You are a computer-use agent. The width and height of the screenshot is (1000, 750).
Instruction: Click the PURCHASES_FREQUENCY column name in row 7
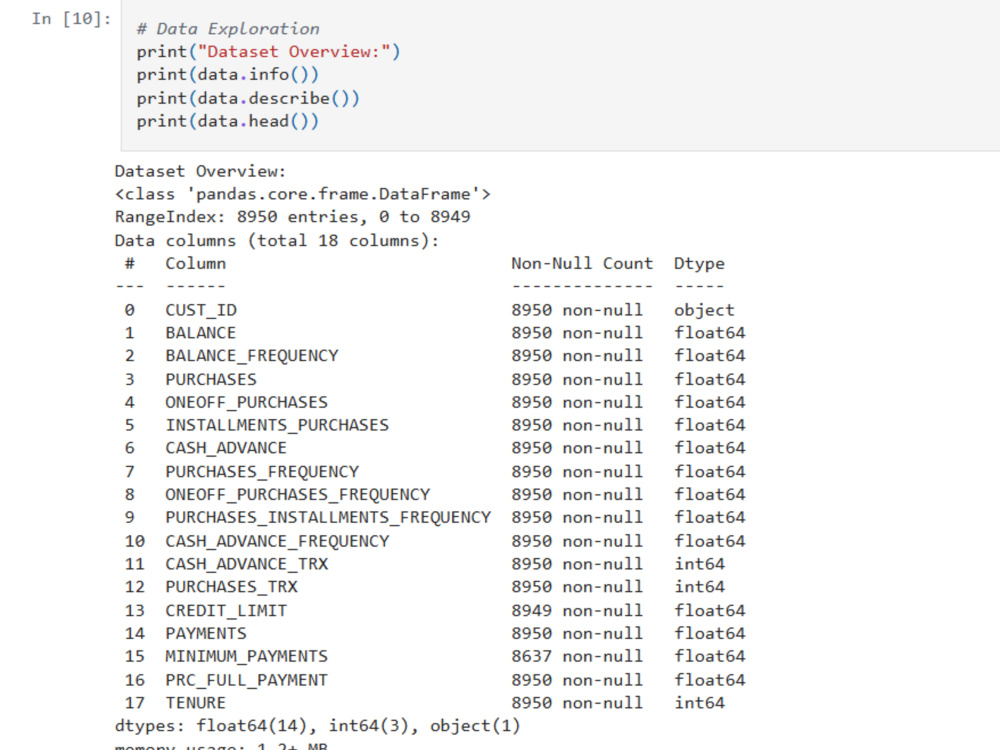tap(262, 472)
